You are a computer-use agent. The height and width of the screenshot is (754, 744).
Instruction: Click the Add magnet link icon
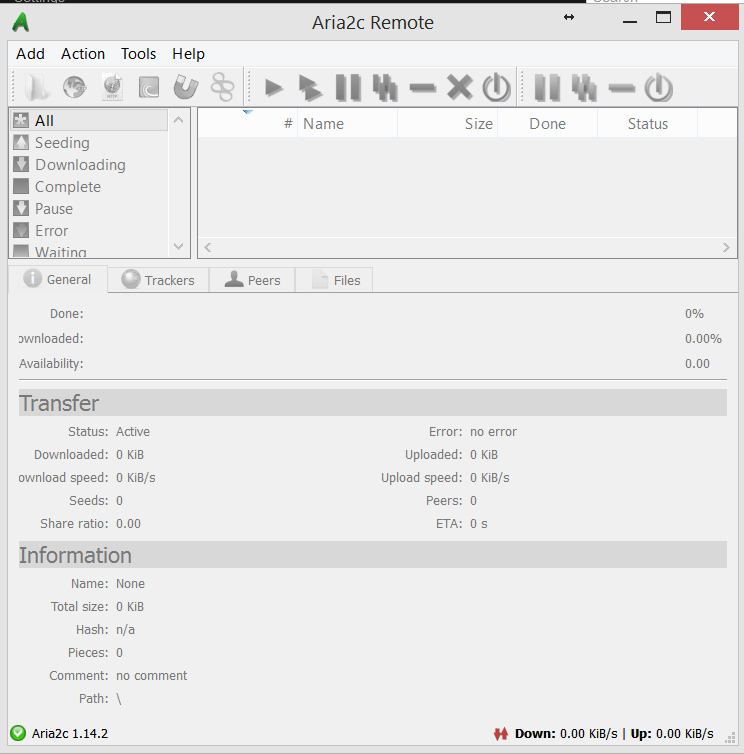185,88
